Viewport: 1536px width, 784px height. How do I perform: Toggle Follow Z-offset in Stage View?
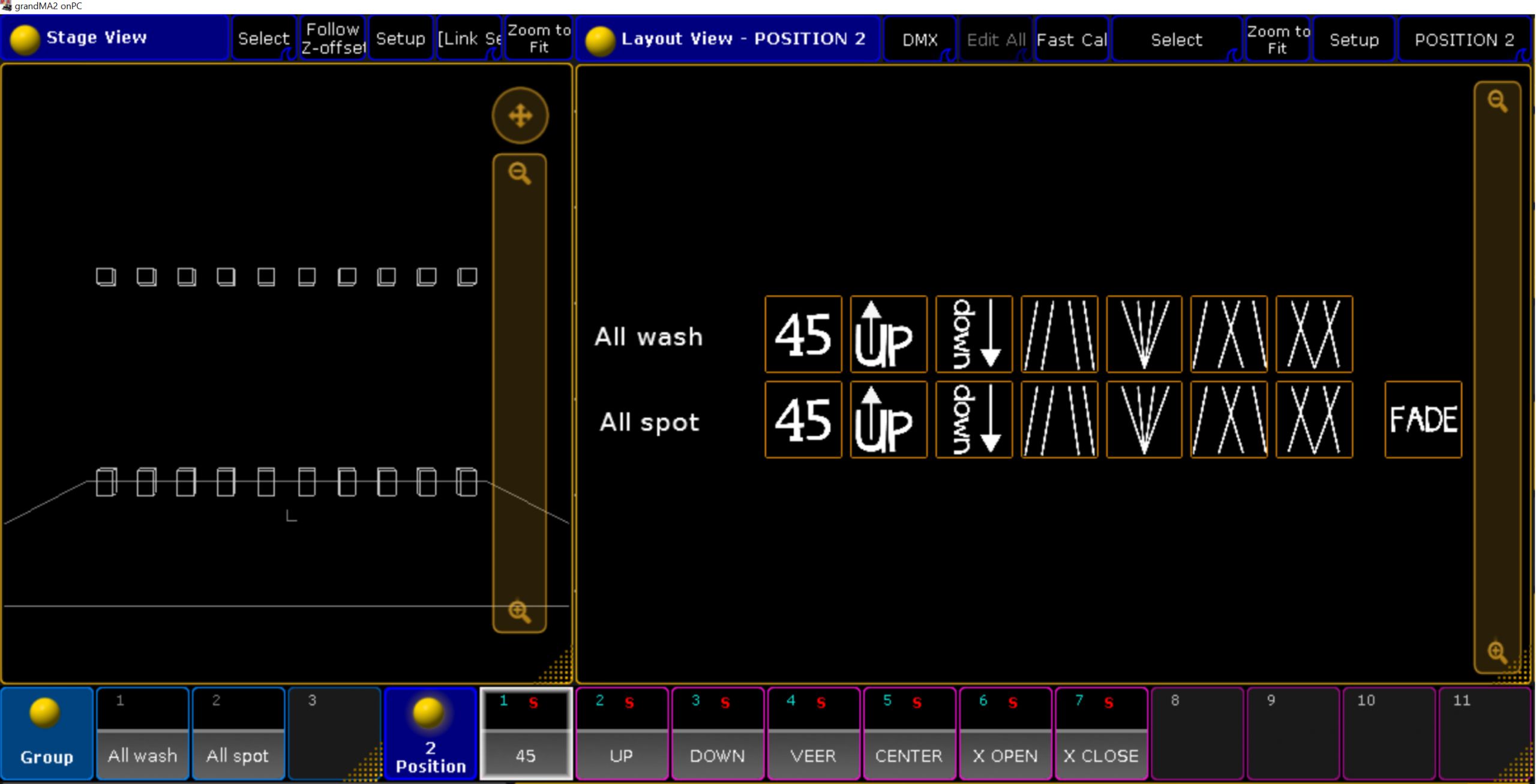(x=333, y=38)
